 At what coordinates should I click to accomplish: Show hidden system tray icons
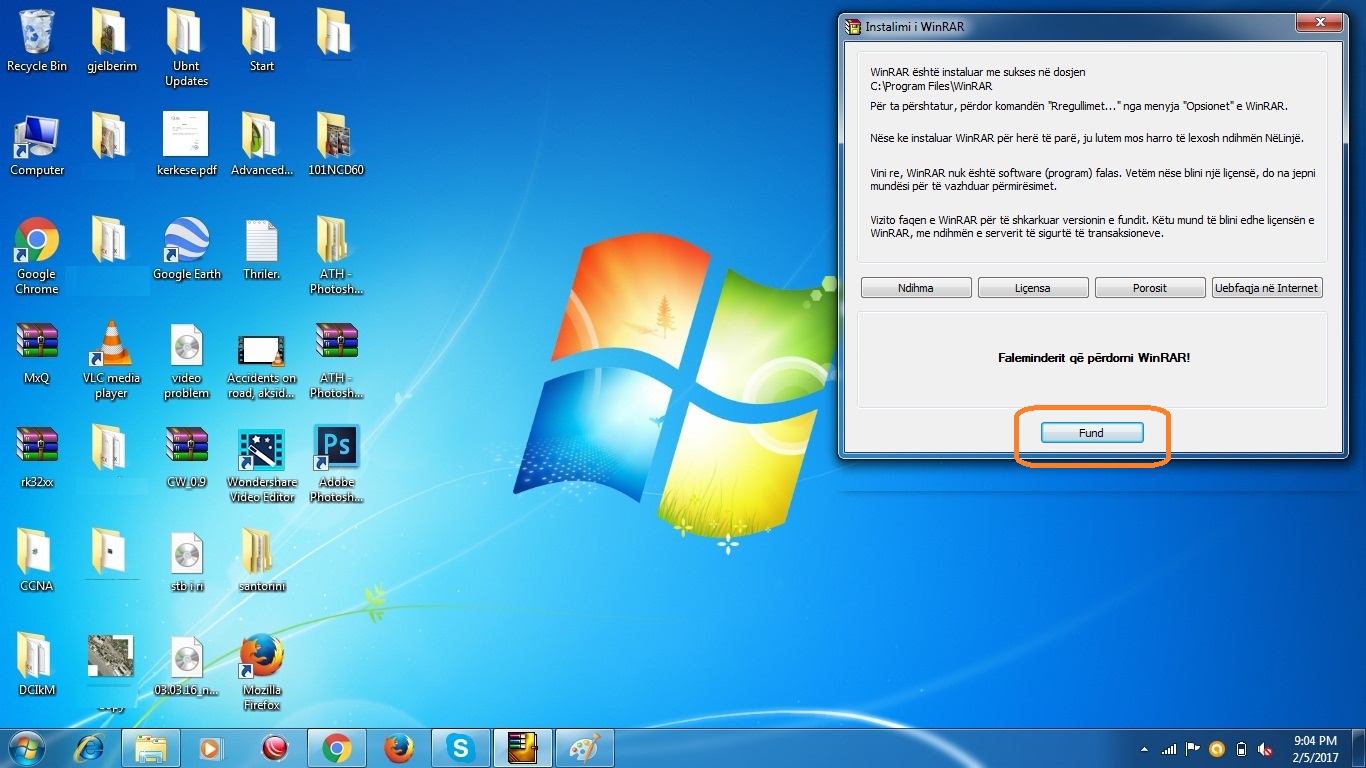coord(1145,749)
